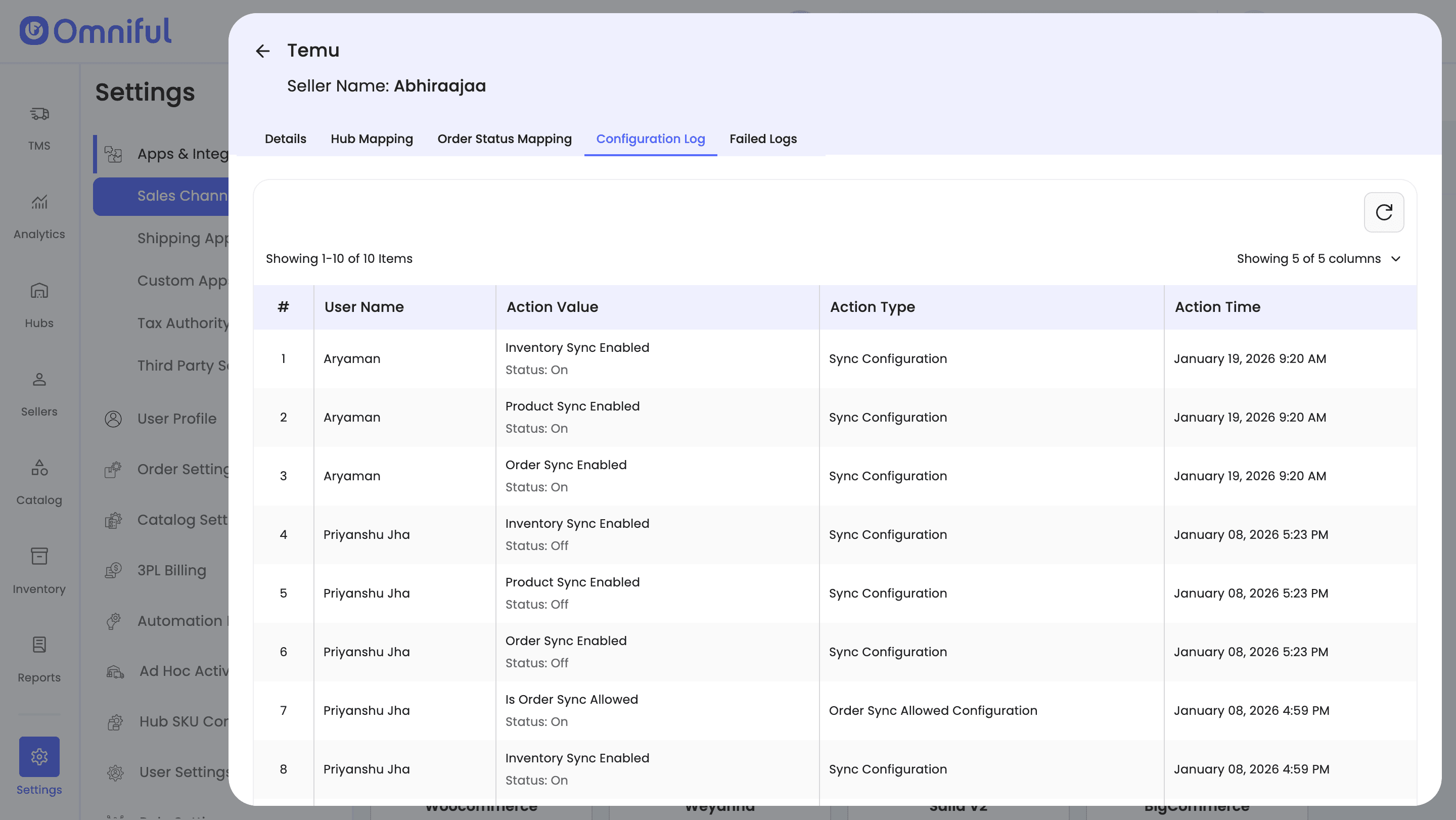Expand the Showing 5 of 5 columns dropdown

pos(1318,259)
